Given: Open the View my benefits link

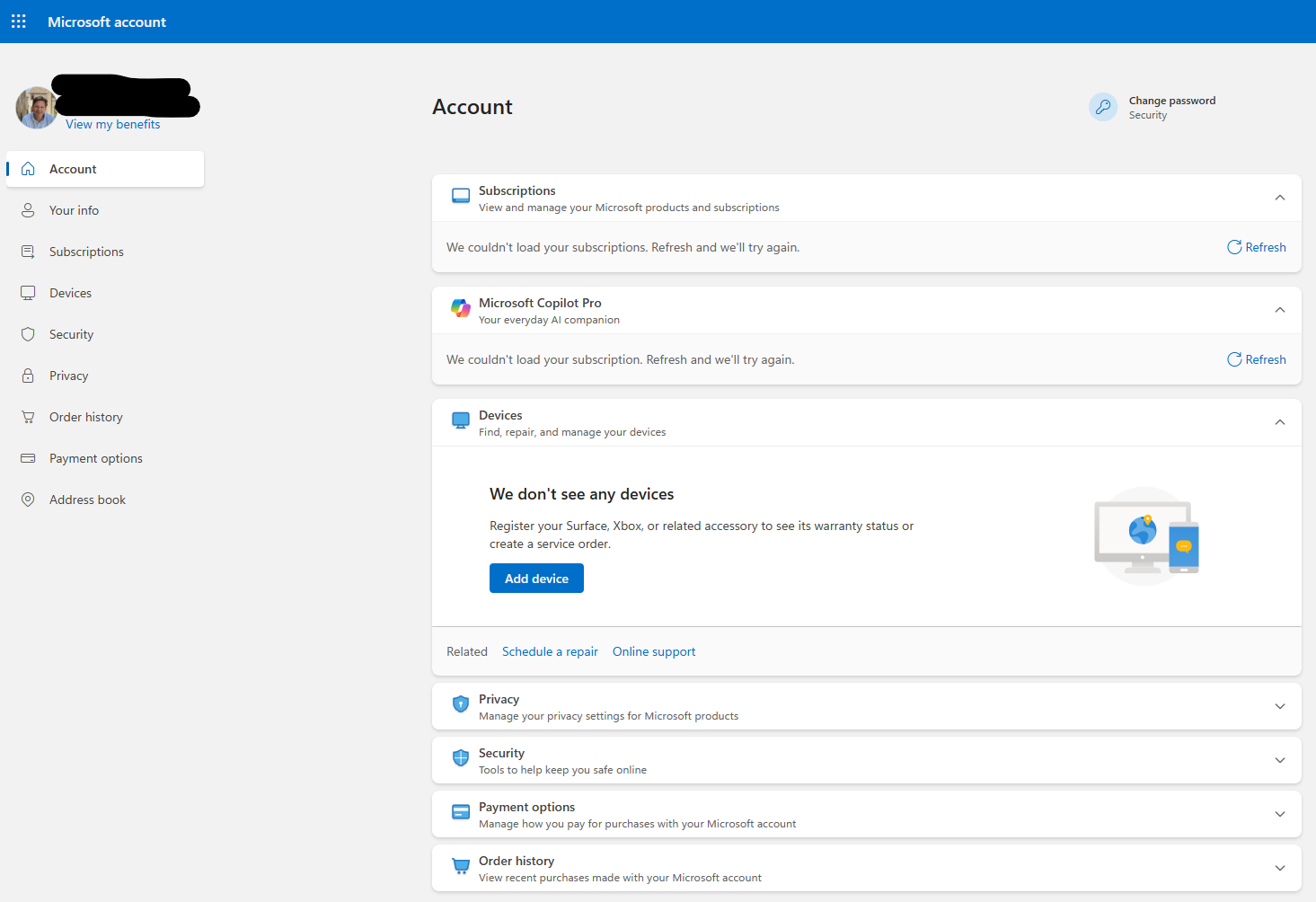Looking at the screenshot, I should point(112,124).
